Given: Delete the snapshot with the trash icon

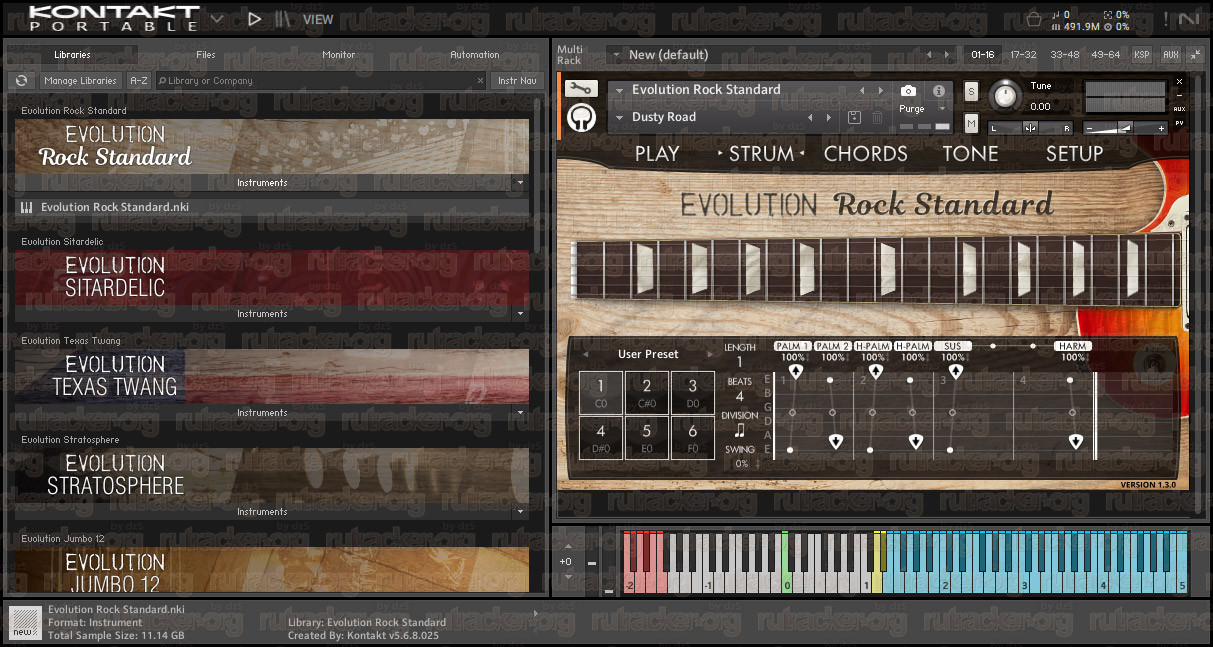Looking at the screenshot, I should pyautogui.click(x=877, y=117).
